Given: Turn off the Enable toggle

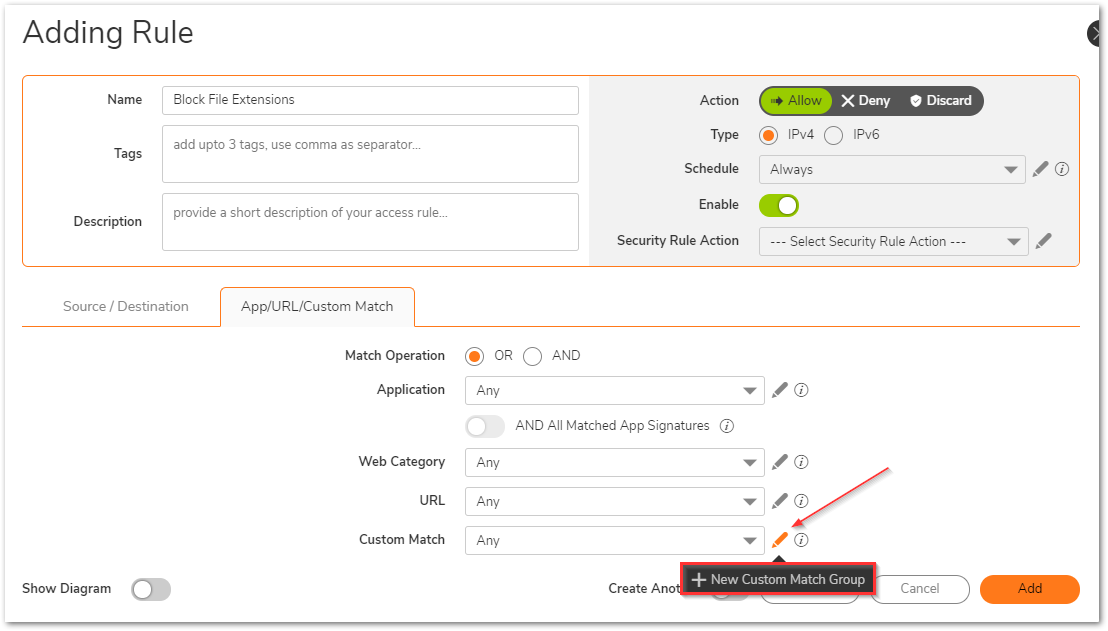Looking at the screenshot, I should [x=779, y=205].
